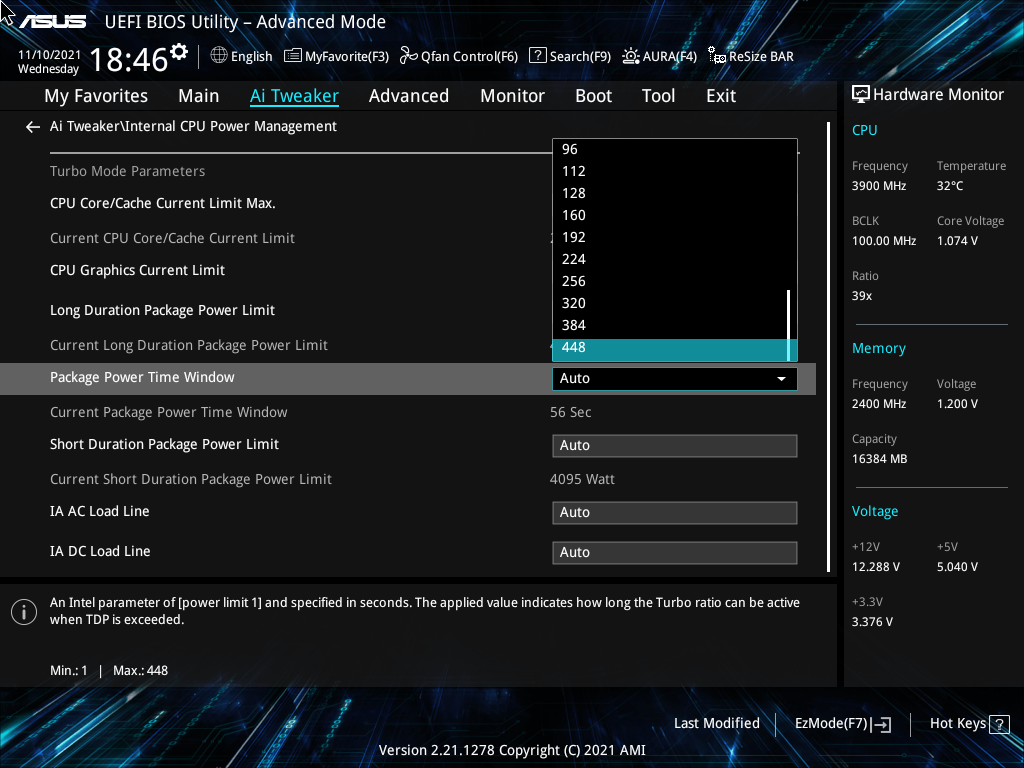Select Package Power Time Window label

pyautogui.click(x=142, y=377)
